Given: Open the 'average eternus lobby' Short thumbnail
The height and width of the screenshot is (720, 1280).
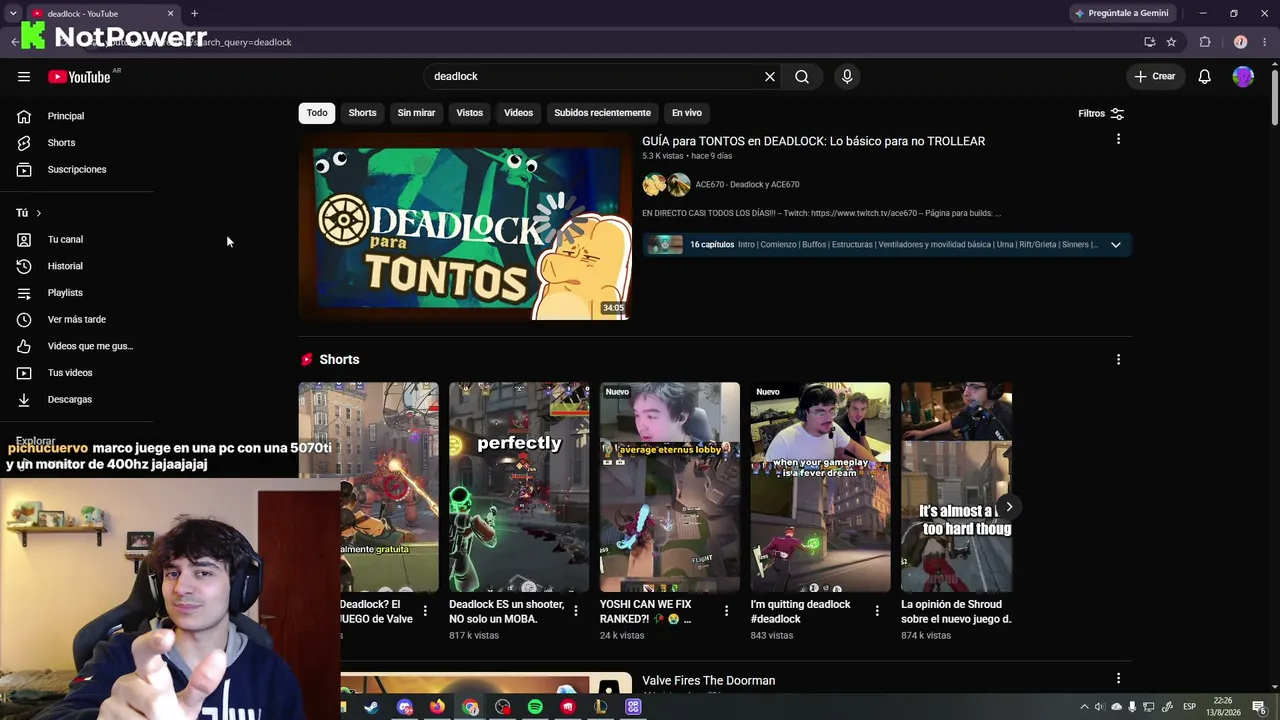Looking at the screenshot, I should click(670, 487).
